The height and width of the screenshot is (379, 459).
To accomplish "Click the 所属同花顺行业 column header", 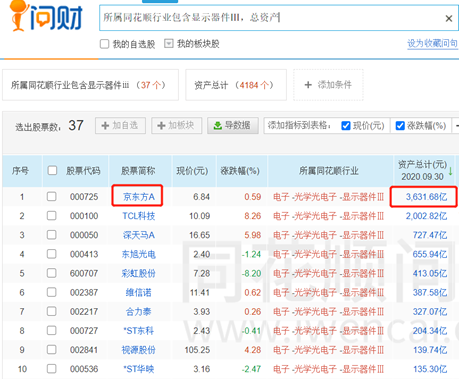I will click(329, 171).
